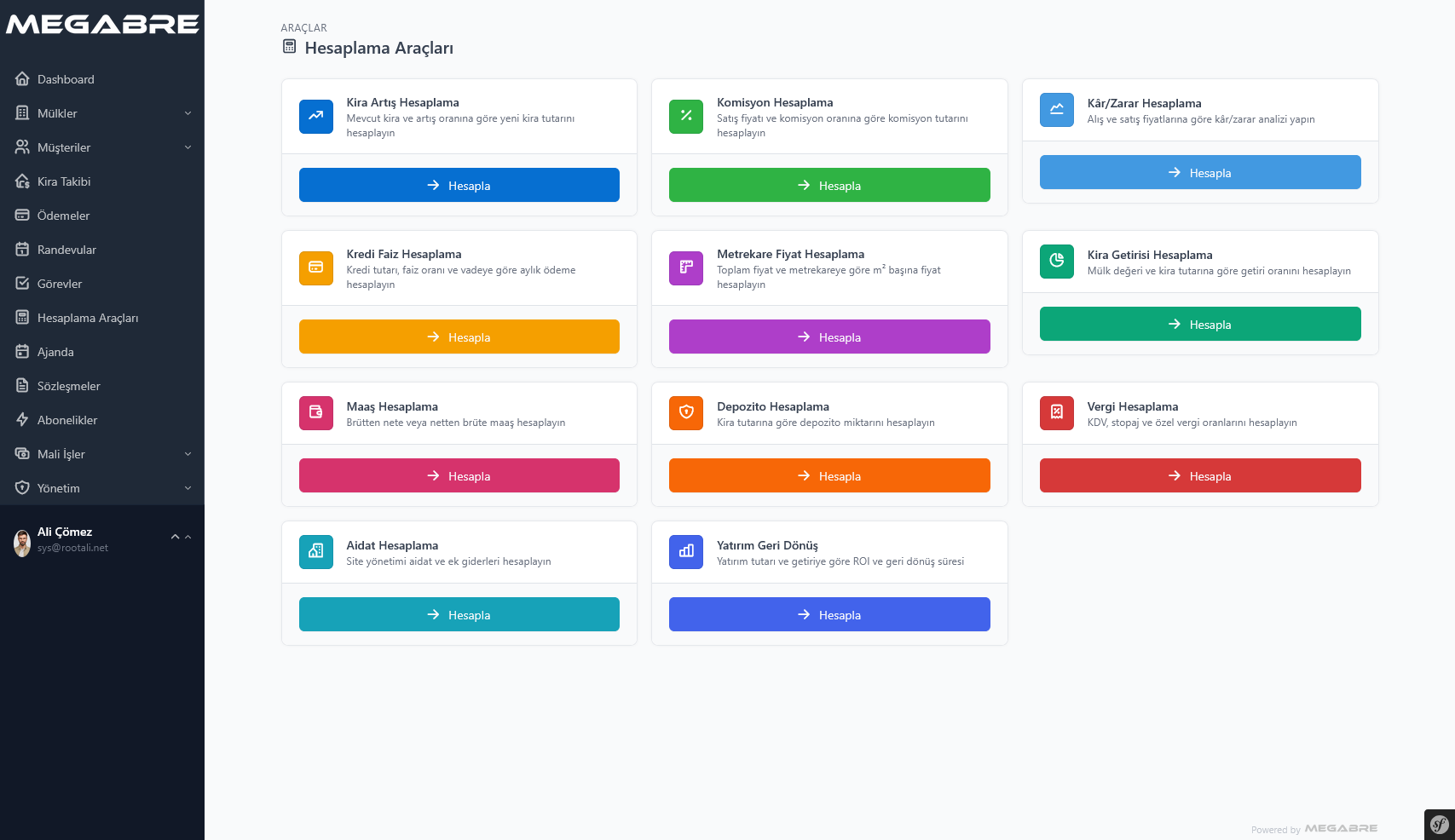Viewport: 1455px width, 840px height.
Task: Click the Ali Çömez profile avatar
Action: (x=22, y=542)
